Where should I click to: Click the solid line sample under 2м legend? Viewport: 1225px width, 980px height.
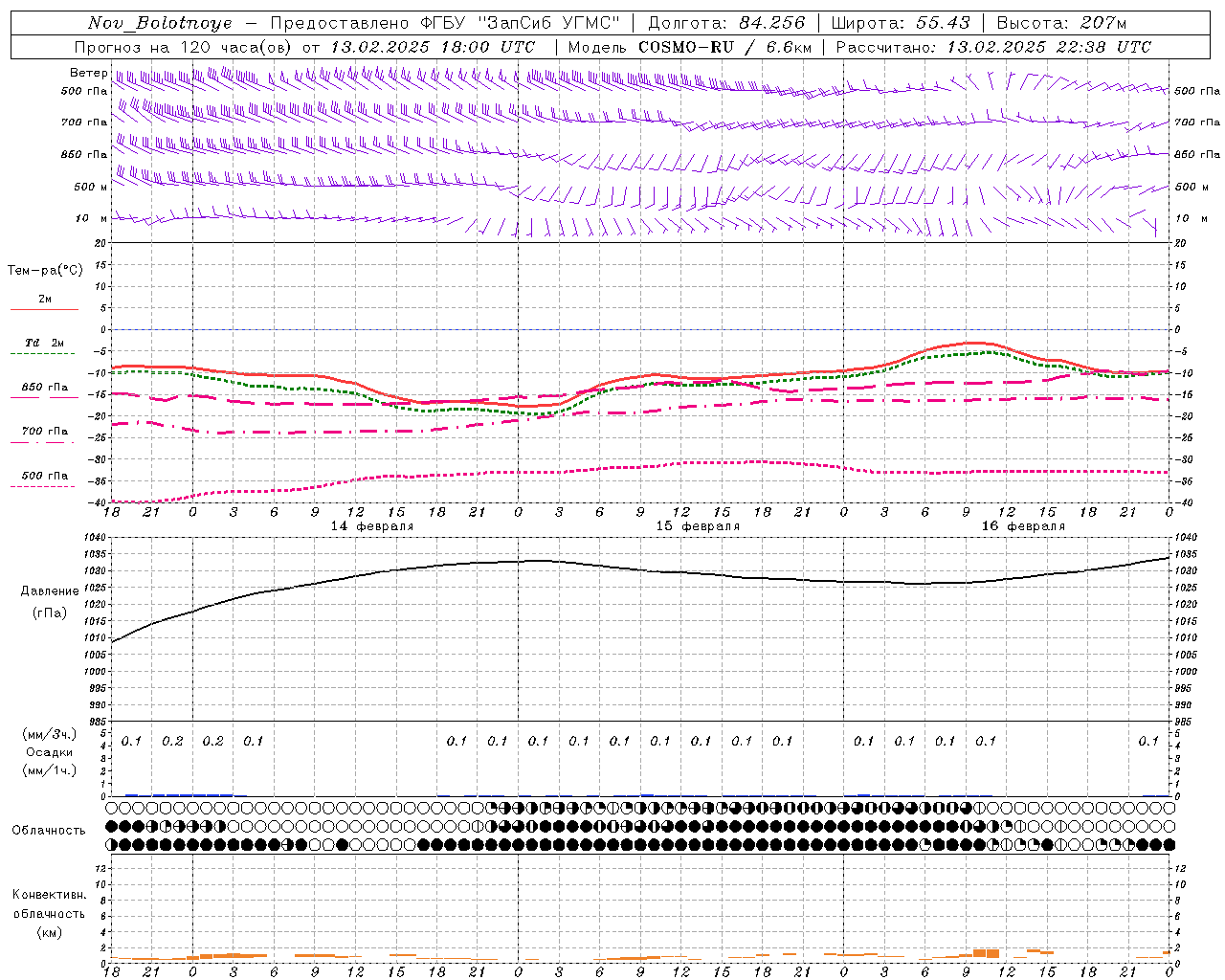pyautogui.click(x=44, y=310)
